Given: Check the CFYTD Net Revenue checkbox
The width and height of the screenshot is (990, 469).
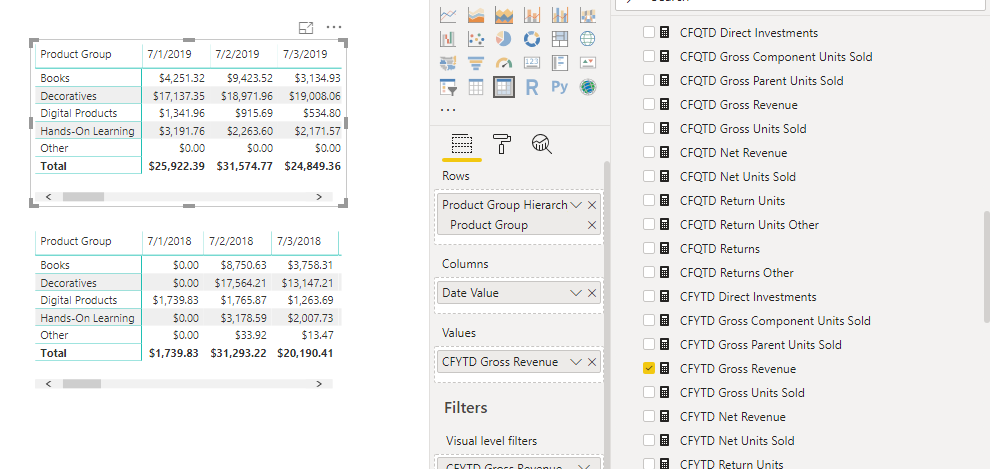Looking at the screenshot, I should click(648, 416).
